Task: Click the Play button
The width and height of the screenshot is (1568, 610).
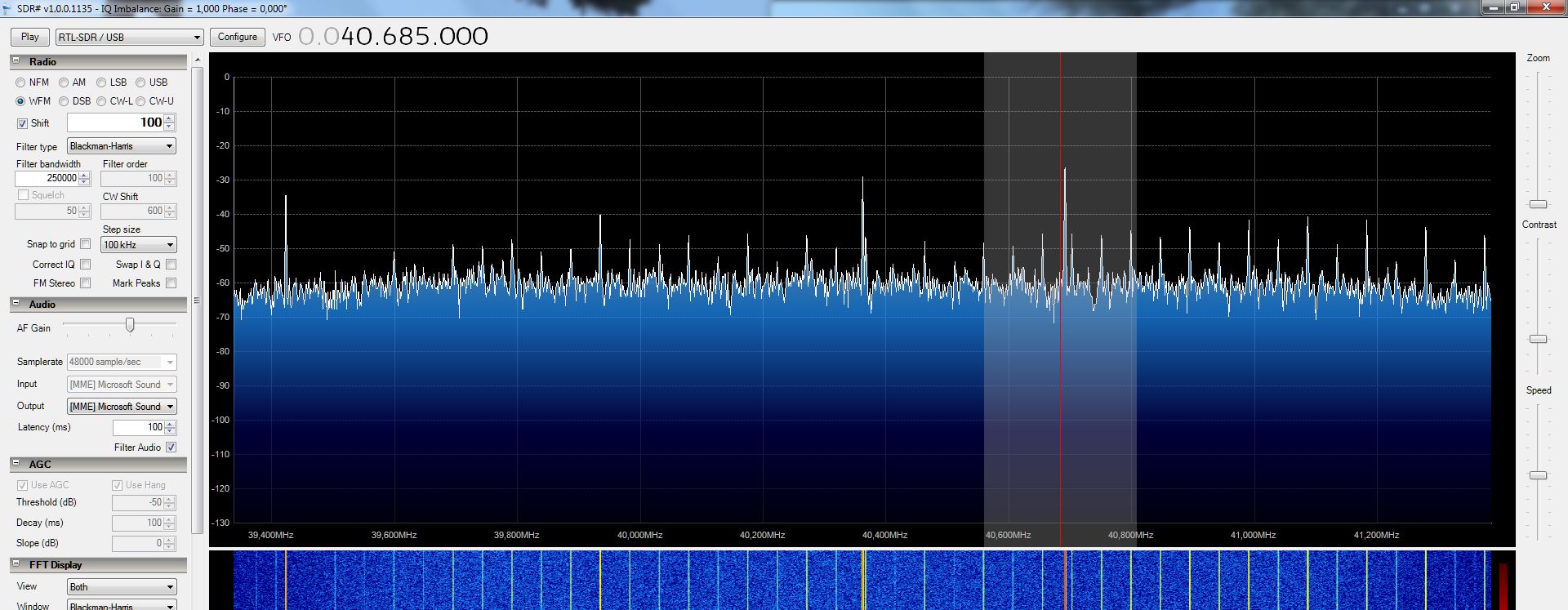Action: pos(30,37)
